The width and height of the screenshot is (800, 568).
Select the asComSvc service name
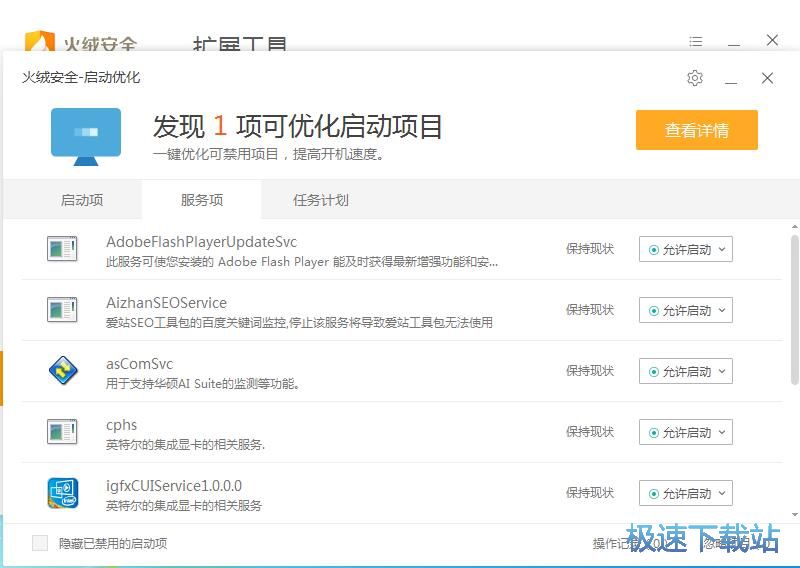[139, 364]
